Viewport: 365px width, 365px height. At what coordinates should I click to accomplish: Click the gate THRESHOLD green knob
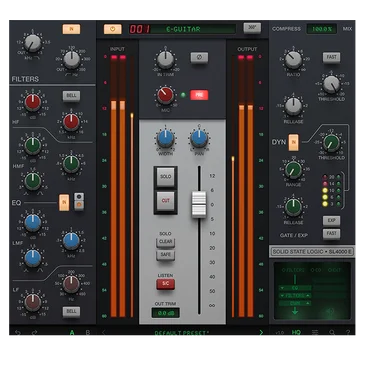point(331,143)
